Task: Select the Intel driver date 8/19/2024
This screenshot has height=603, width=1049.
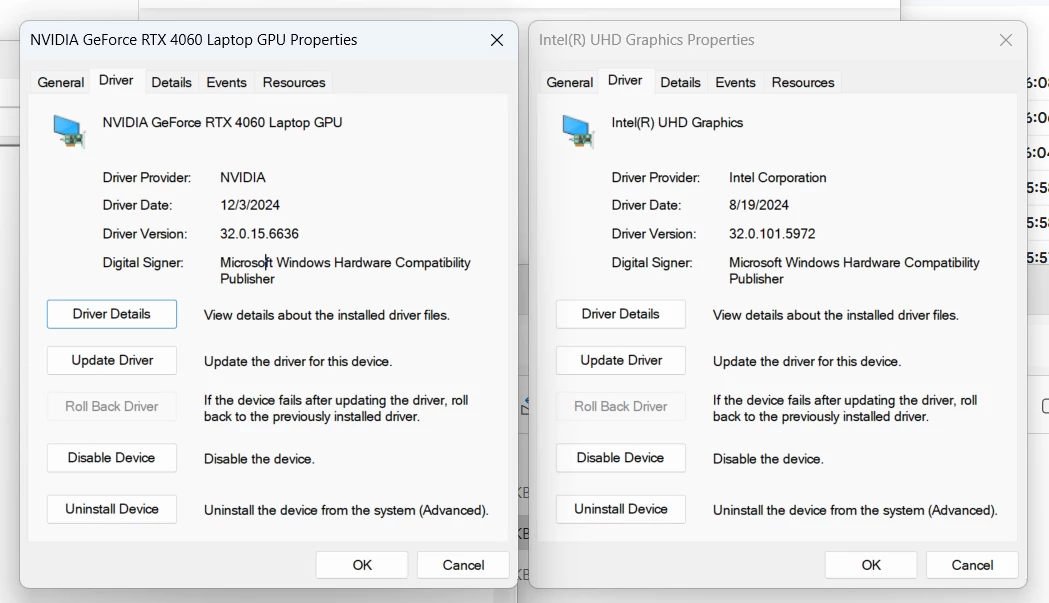Action: 759,205
